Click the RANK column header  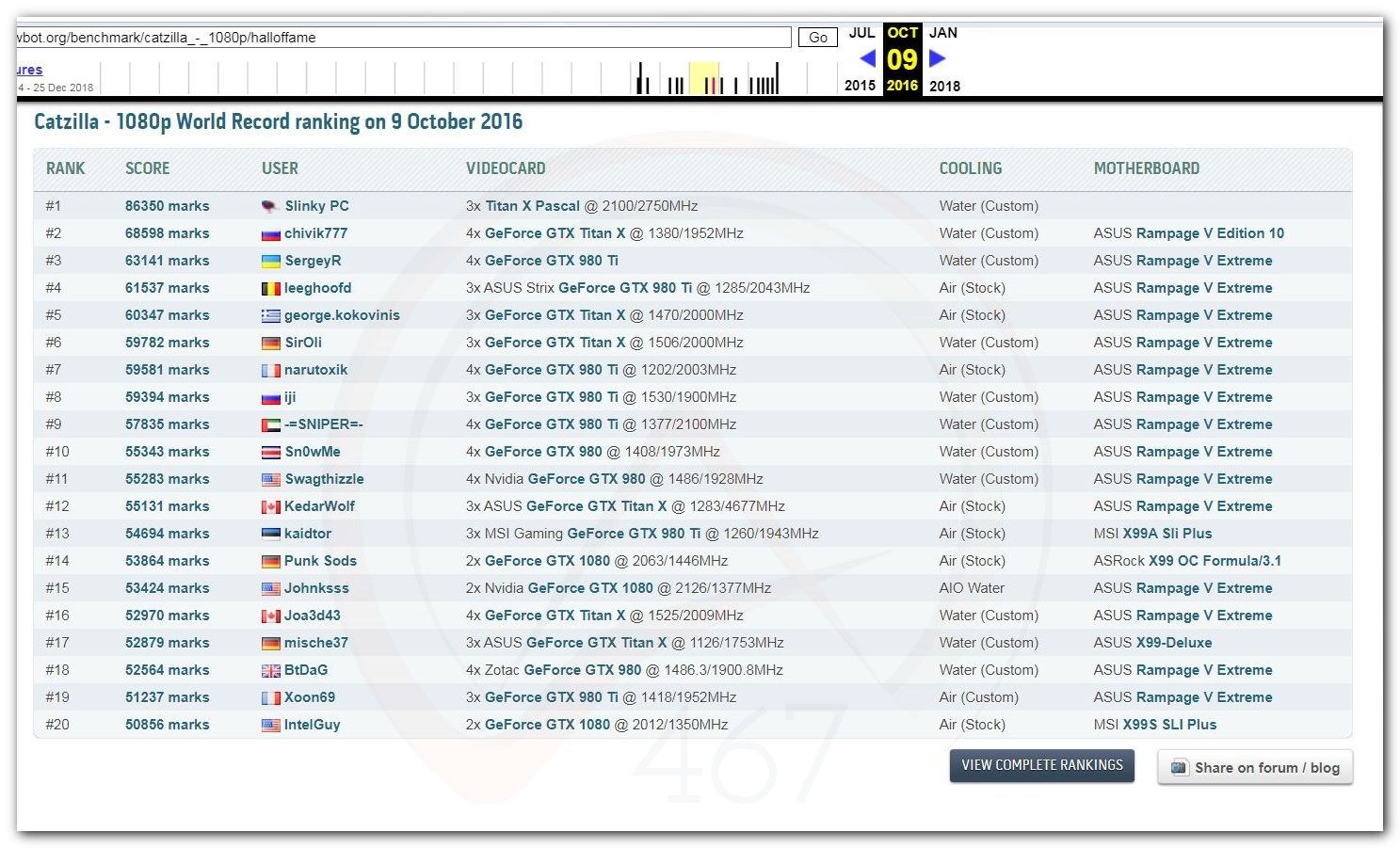click(65, 168)
